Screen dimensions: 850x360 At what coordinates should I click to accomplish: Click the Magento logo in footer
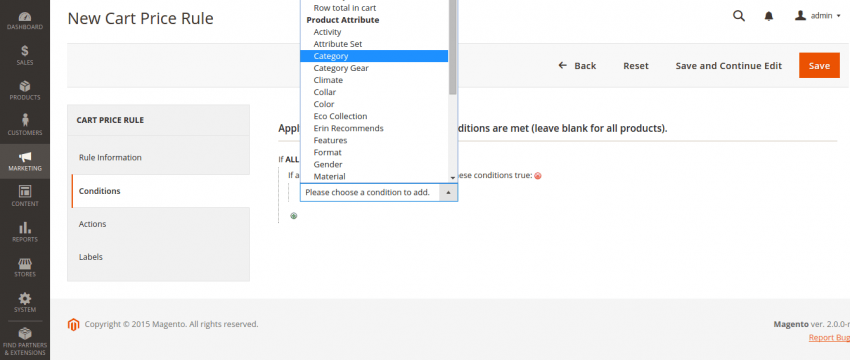(73, 324)
